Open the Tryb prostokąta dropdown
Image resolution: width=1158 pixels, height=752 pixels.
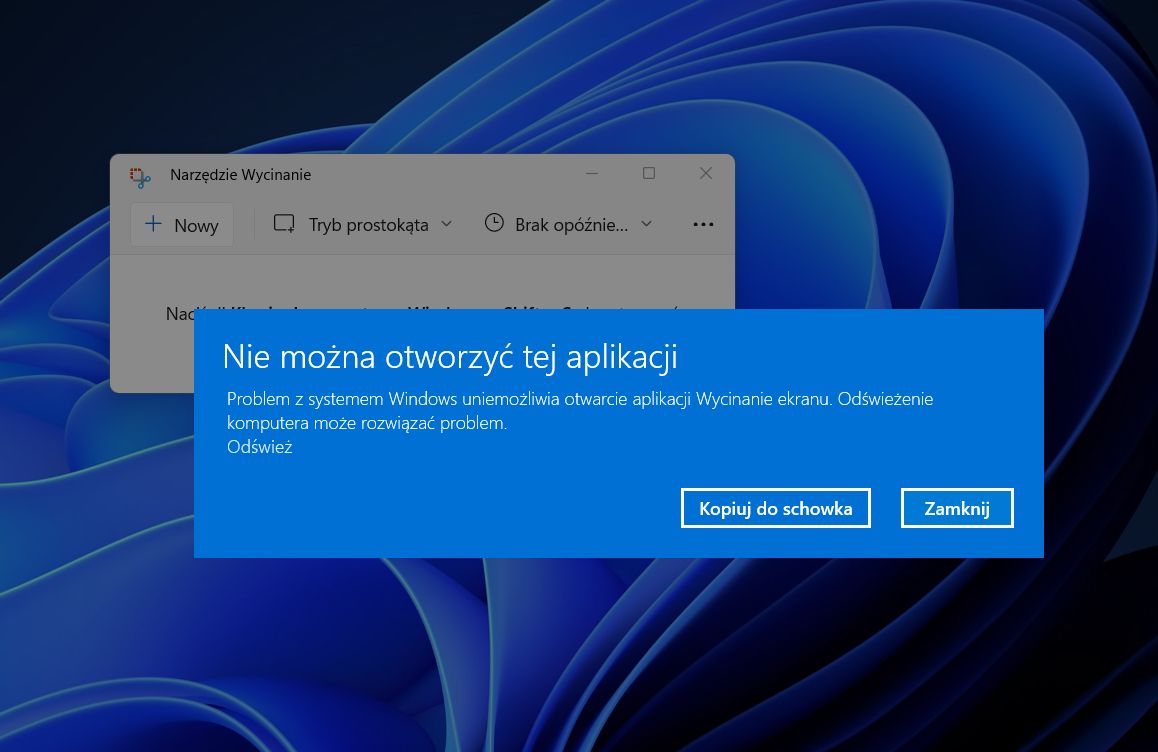coord(363,225)
